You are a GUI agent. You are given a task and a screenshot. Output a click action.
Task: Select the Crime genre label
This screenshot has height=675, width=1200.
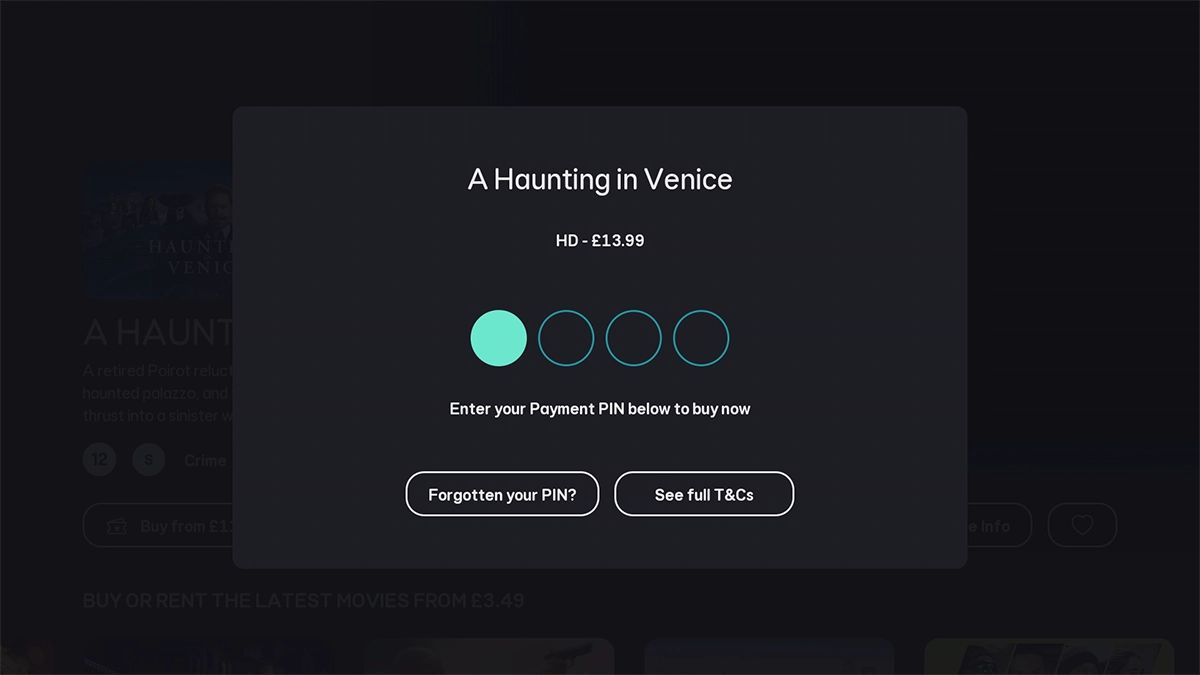click(205, 460)
